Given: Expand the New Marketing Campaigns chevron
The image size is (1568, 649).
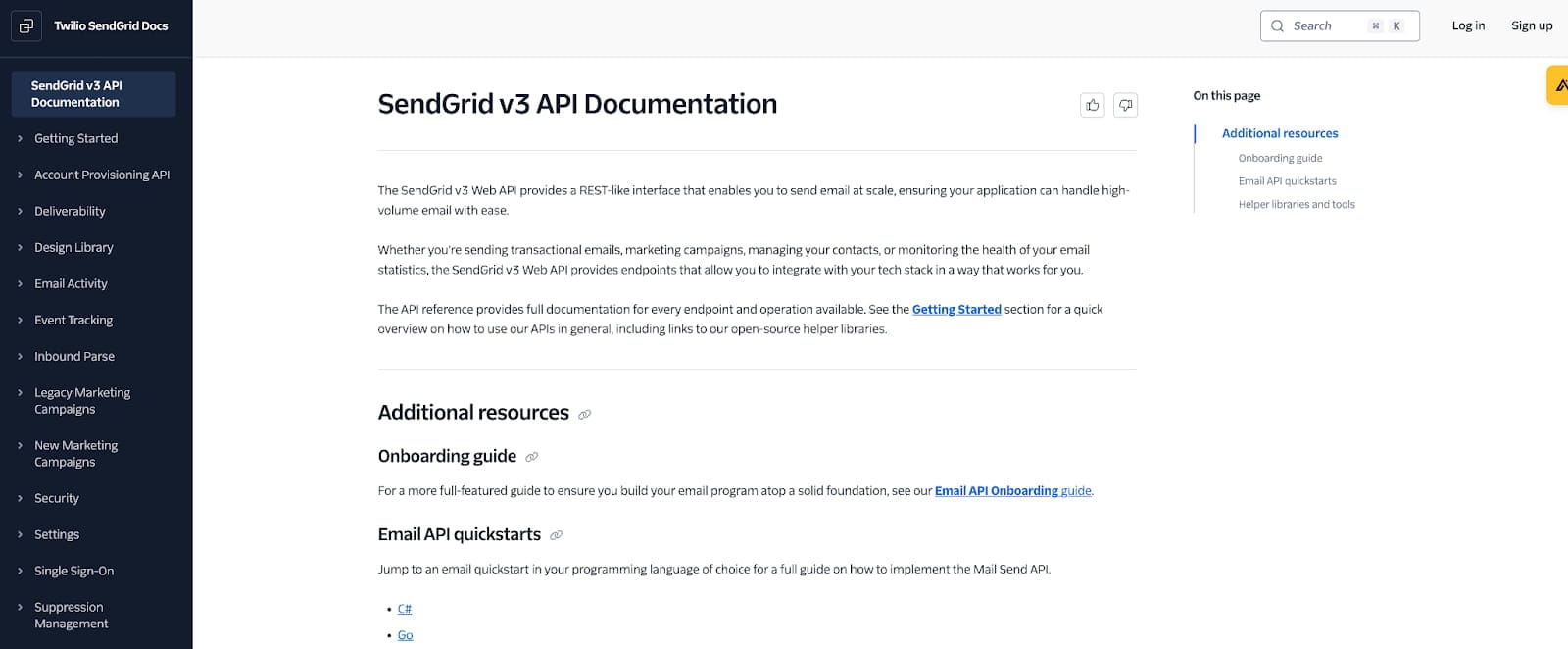Looking at the screenshot, I should tap(20, 446).
